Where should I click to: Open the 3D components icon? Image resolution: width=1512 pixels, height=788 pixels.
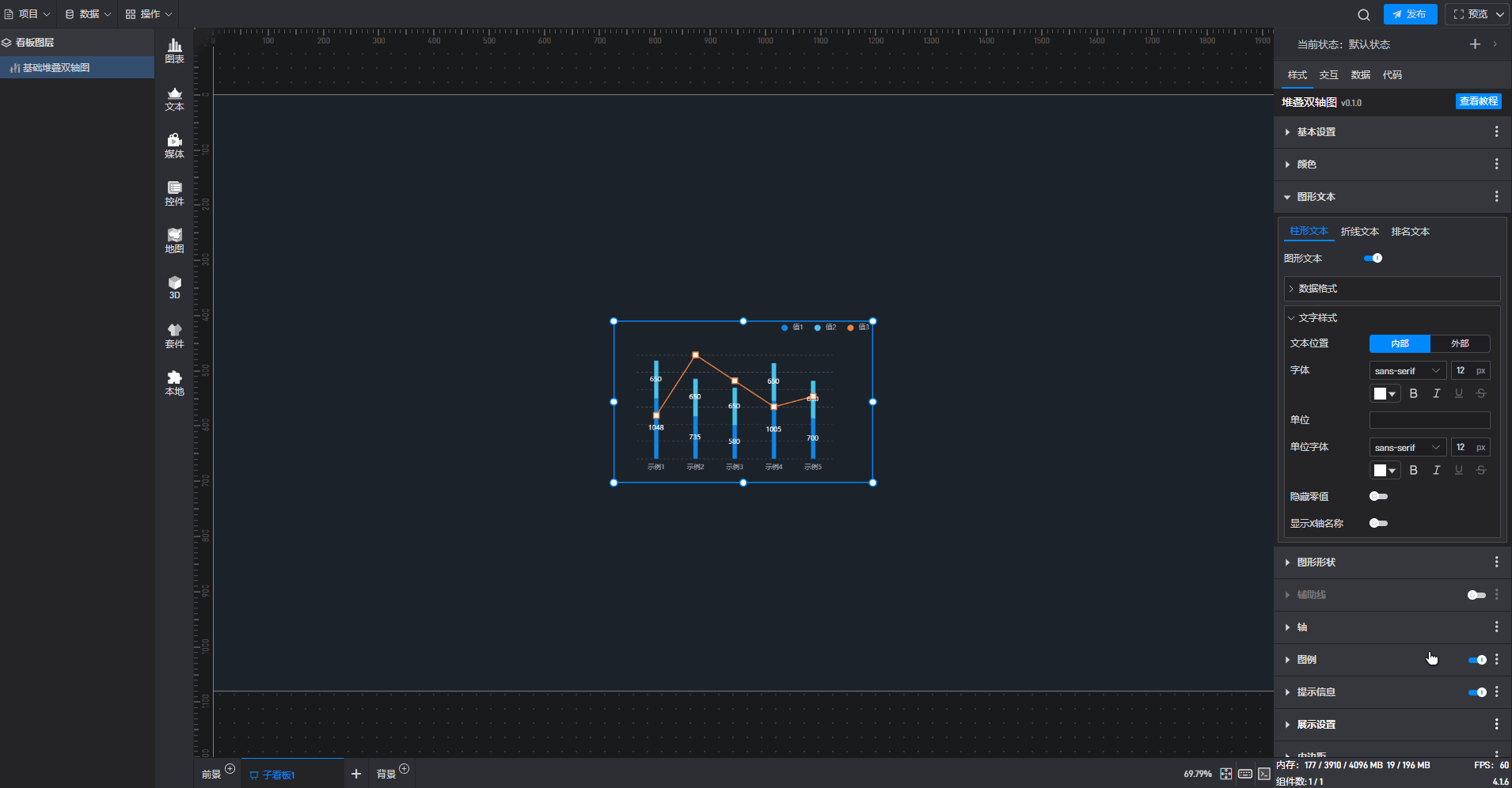pyautogui.click(x=174, y=288)
